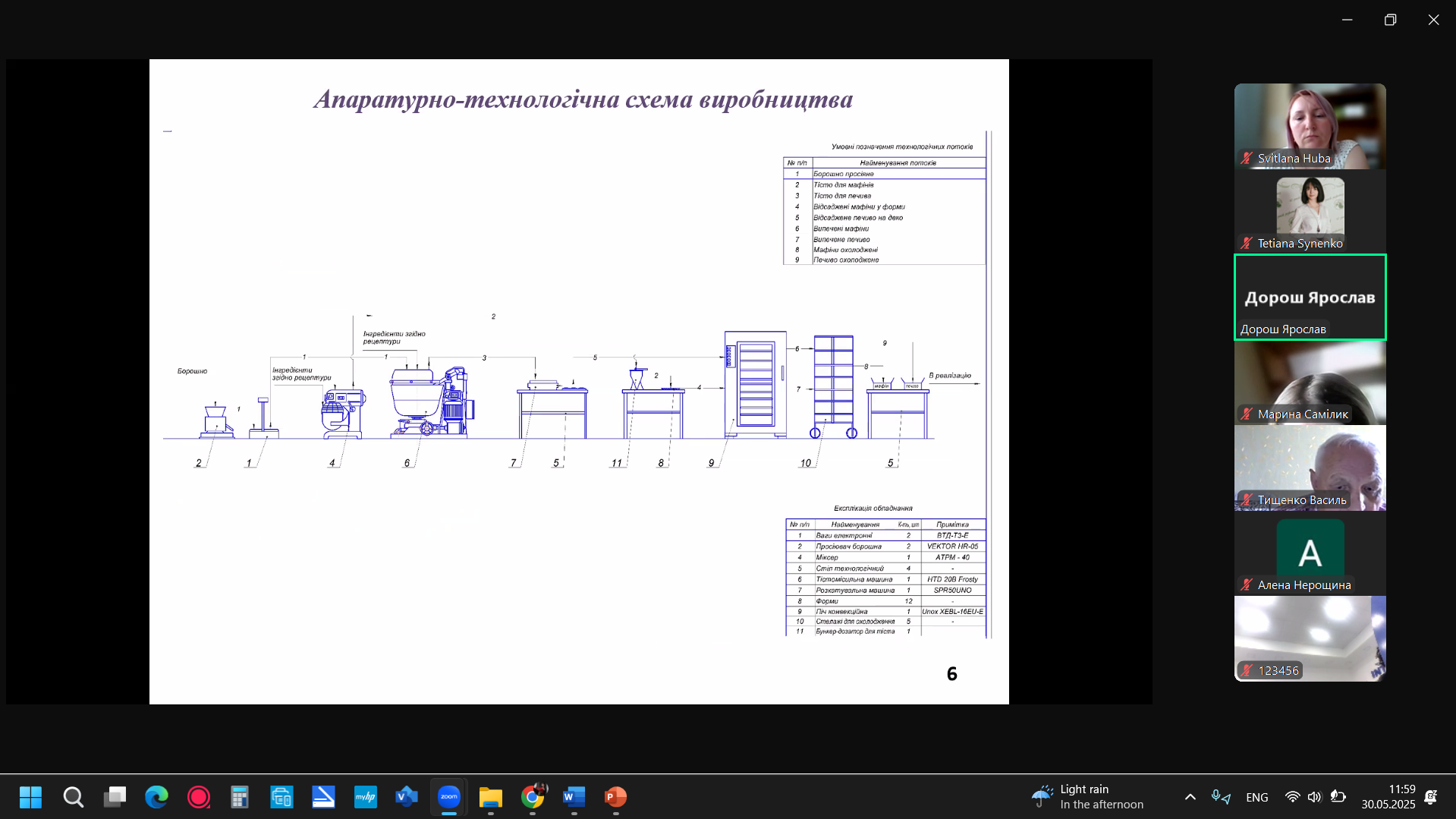Open the blue scan app icon
The width and height of the screenshot is (1456, 819).
click(x=323, y=797)
